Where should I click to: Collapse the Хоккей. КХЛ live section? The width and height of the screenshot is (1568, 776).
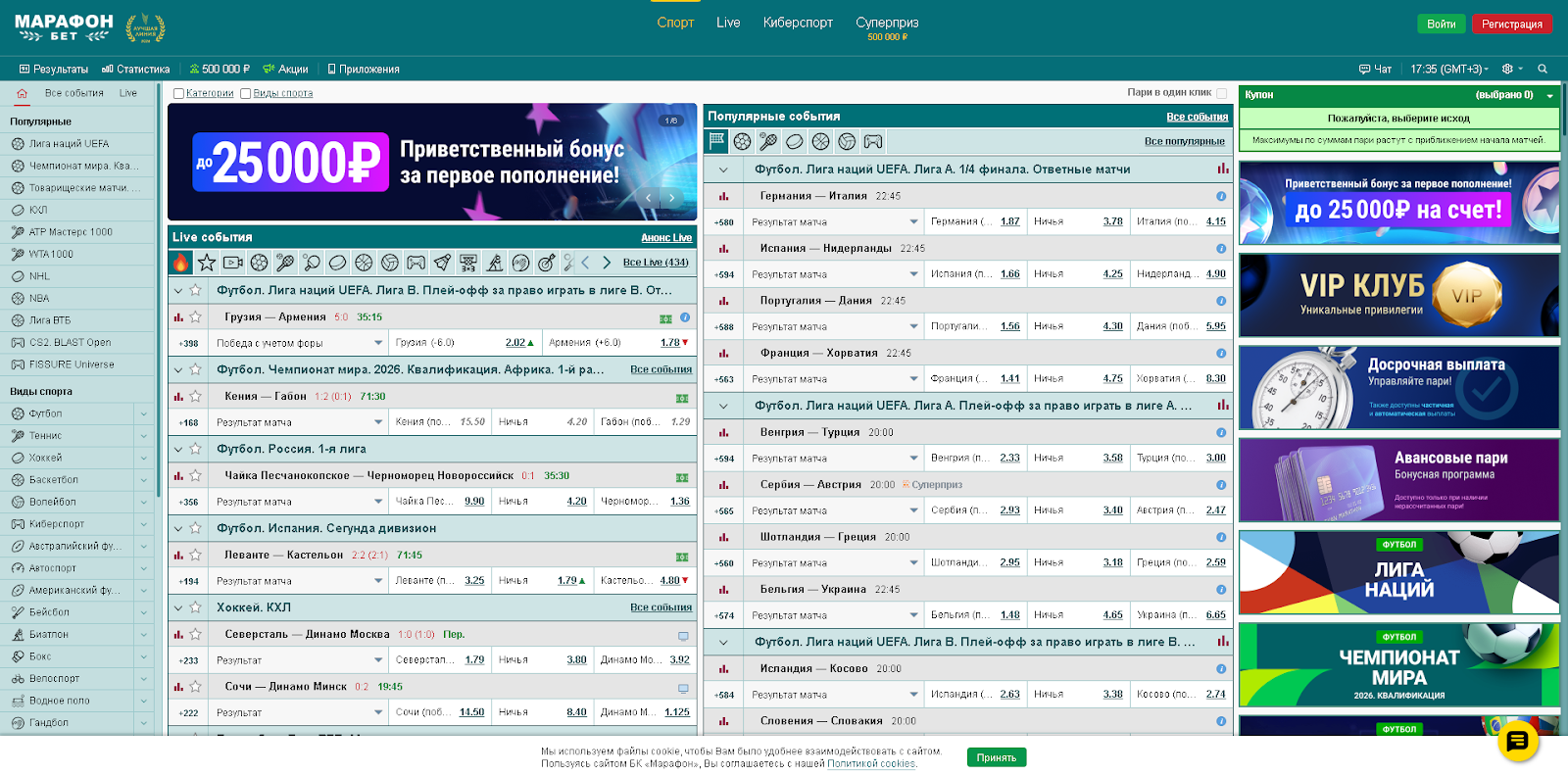177,607
